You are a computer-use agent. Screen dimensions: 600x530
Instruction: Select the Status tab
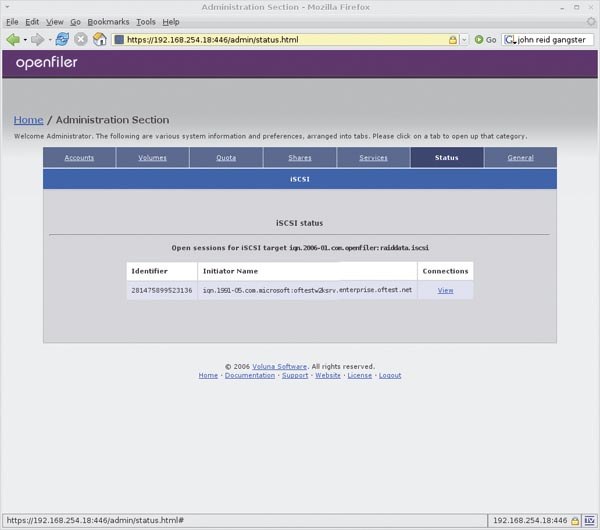[447, 158]
